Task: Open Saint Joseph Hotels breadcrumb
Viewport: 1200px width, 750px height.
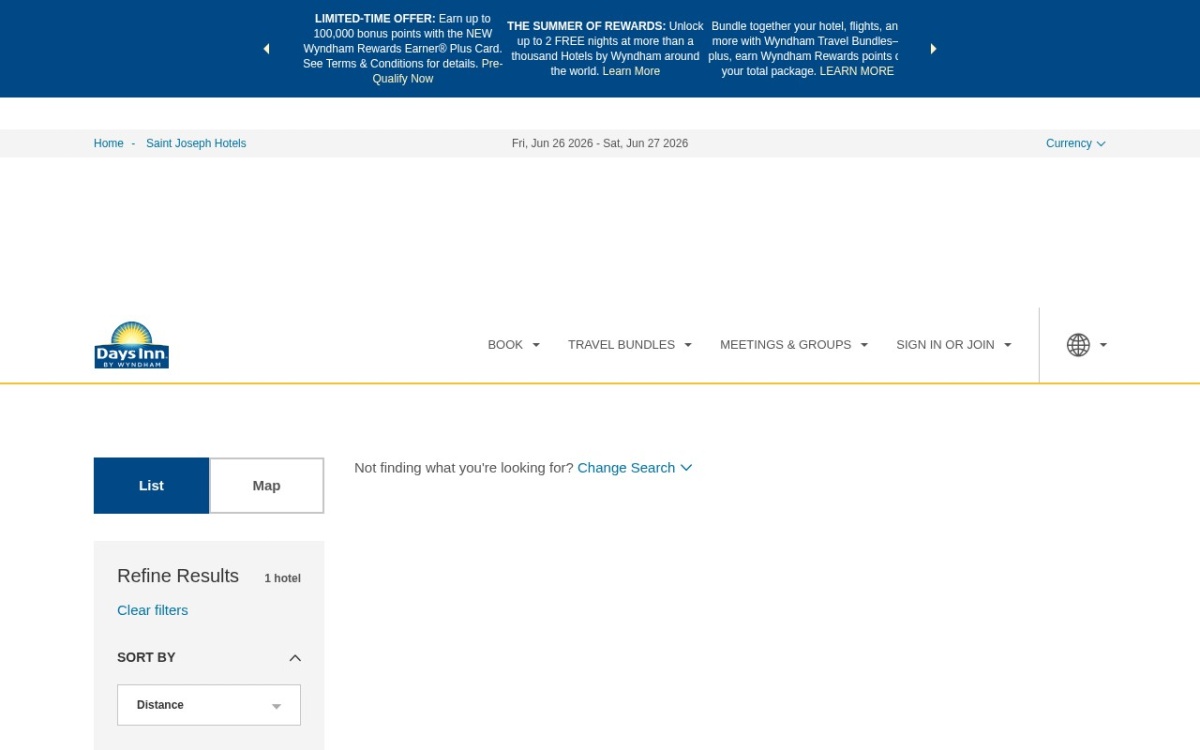Action: coord(196,143)
